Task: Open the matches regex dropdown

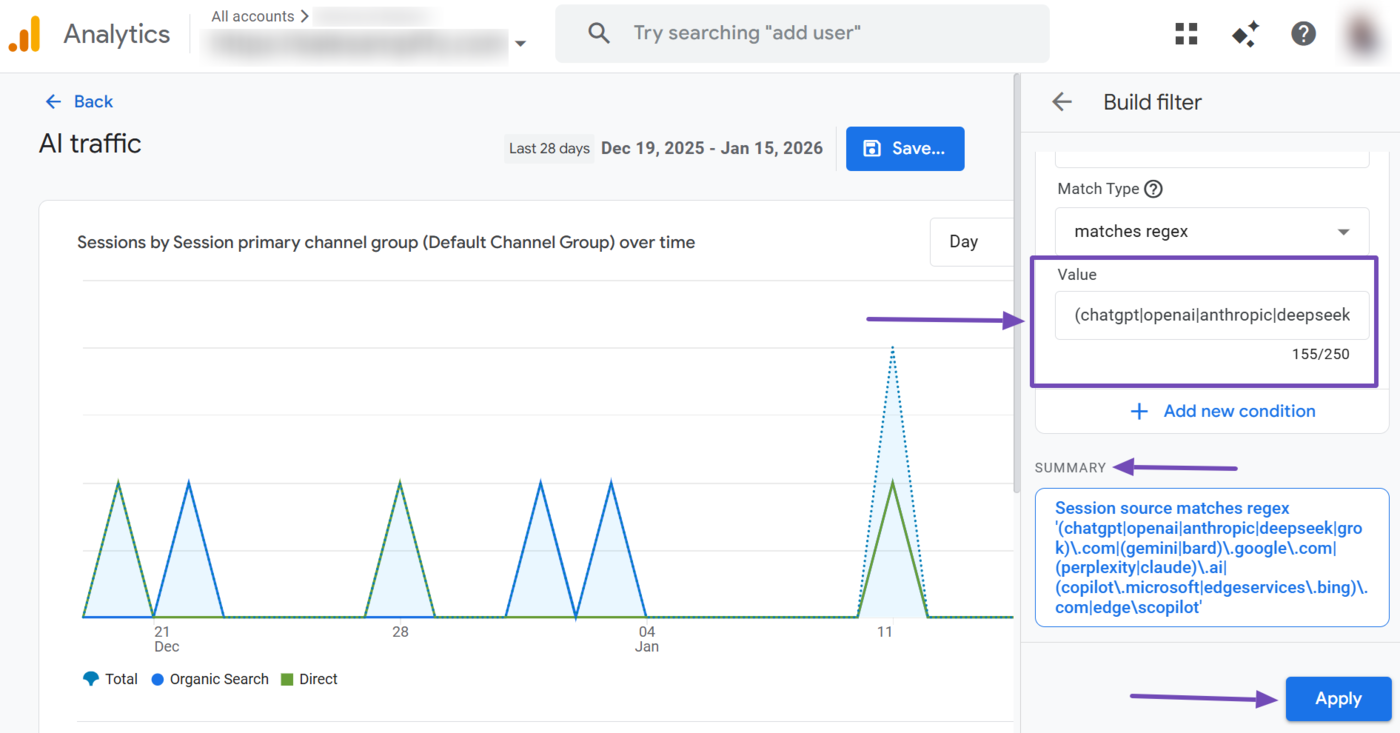Action: pos(1211,232)
